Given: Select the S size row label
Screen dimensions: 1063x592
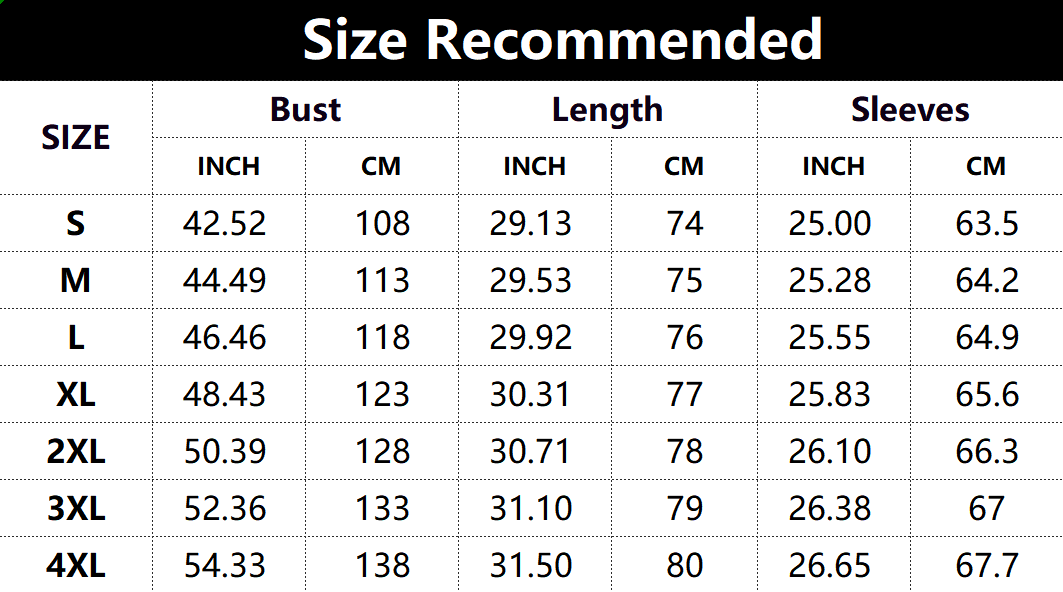Looking at the screenshot, I should point(76,223).
